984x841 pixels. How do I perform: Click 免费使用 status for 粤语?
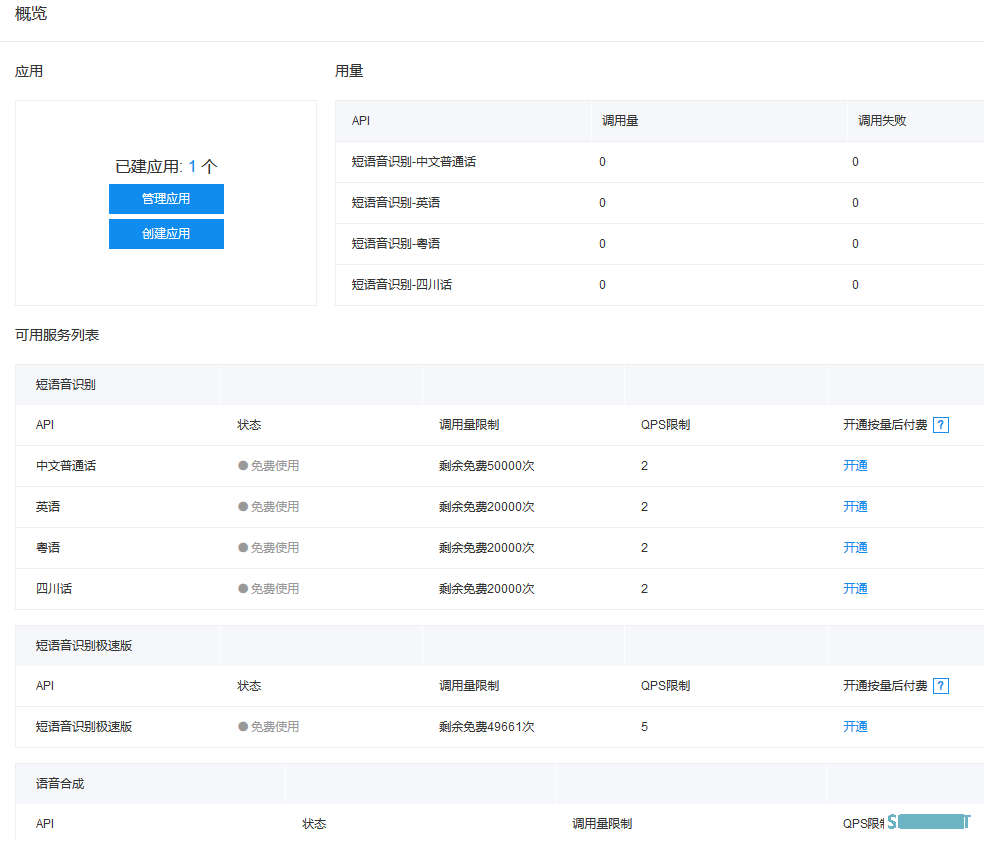[269, 547]
